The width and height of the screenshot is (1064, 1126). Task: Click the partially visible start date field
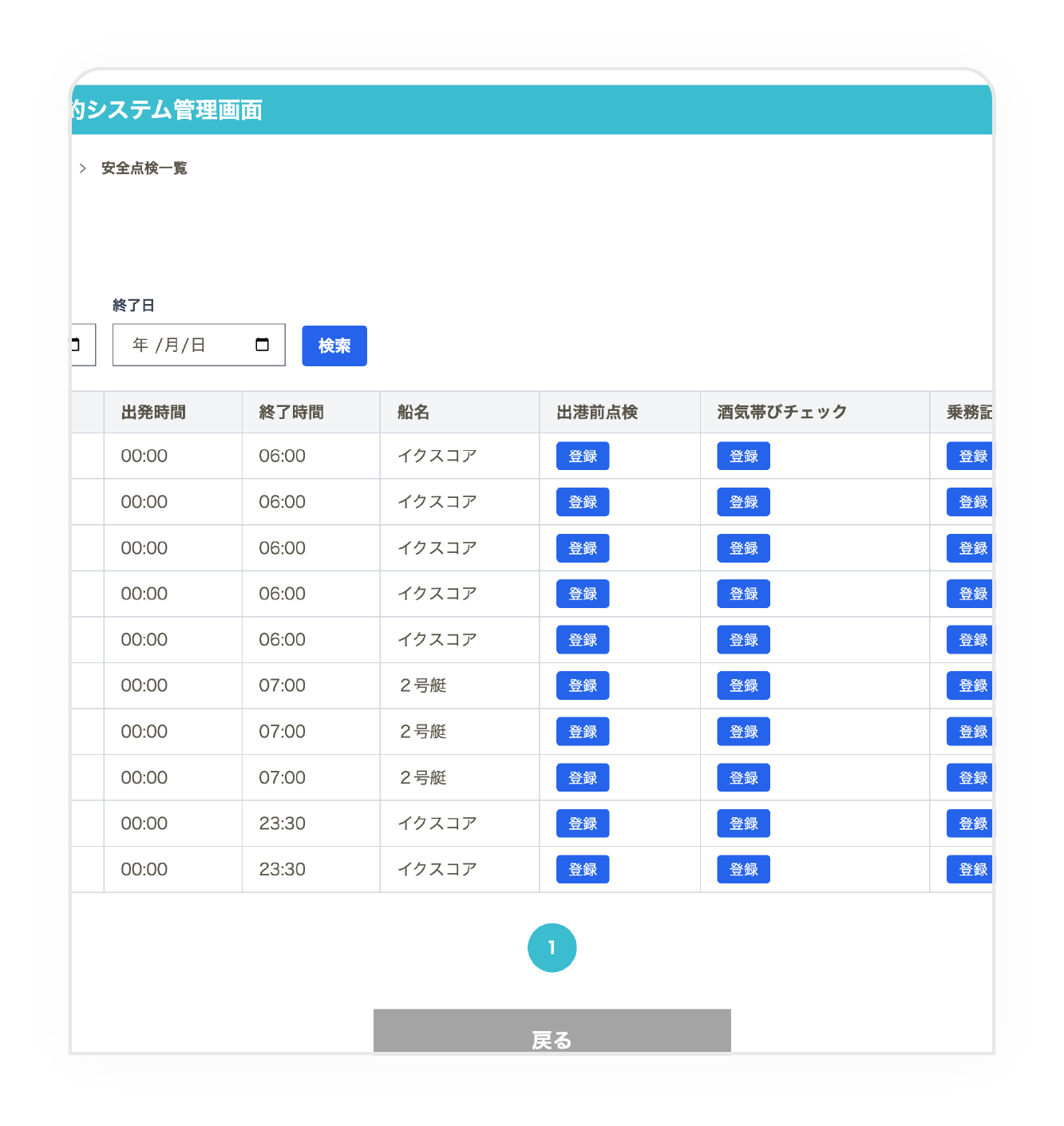pyautogui.click(x=83, y=345)
